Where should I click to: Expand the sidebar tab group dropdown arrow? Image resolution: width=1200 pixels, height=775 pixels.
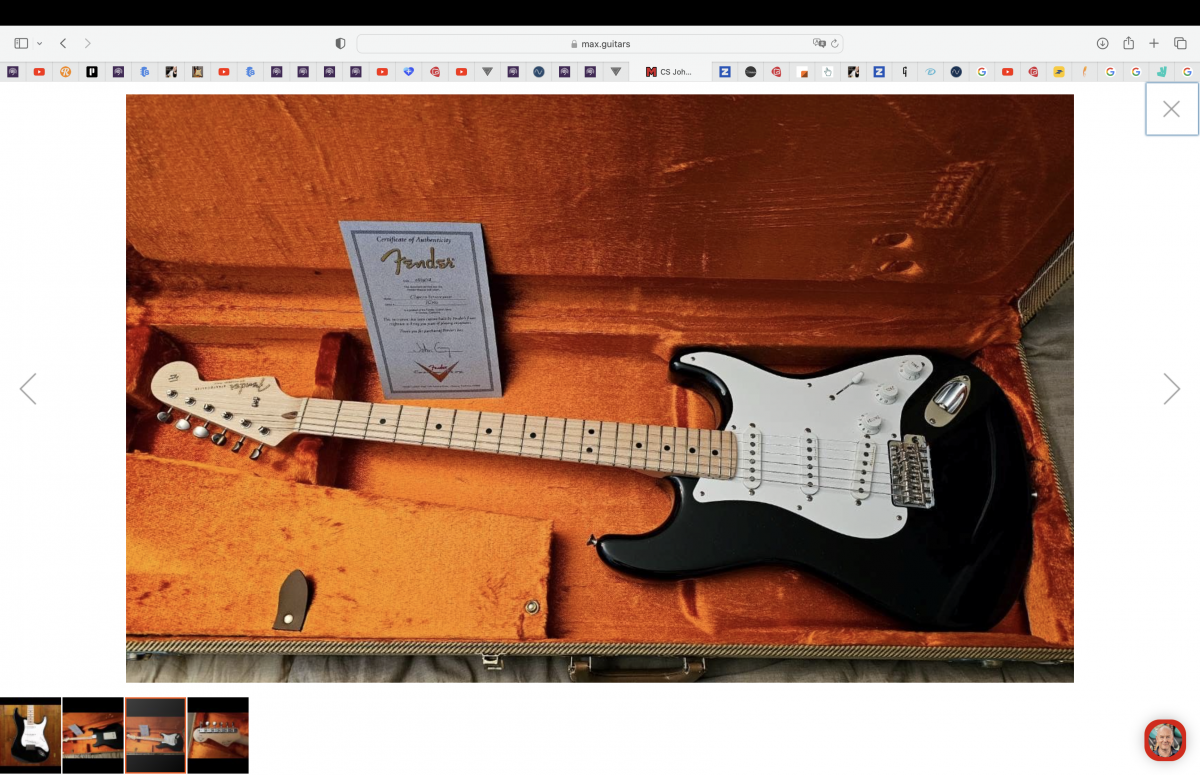(39, 43)
